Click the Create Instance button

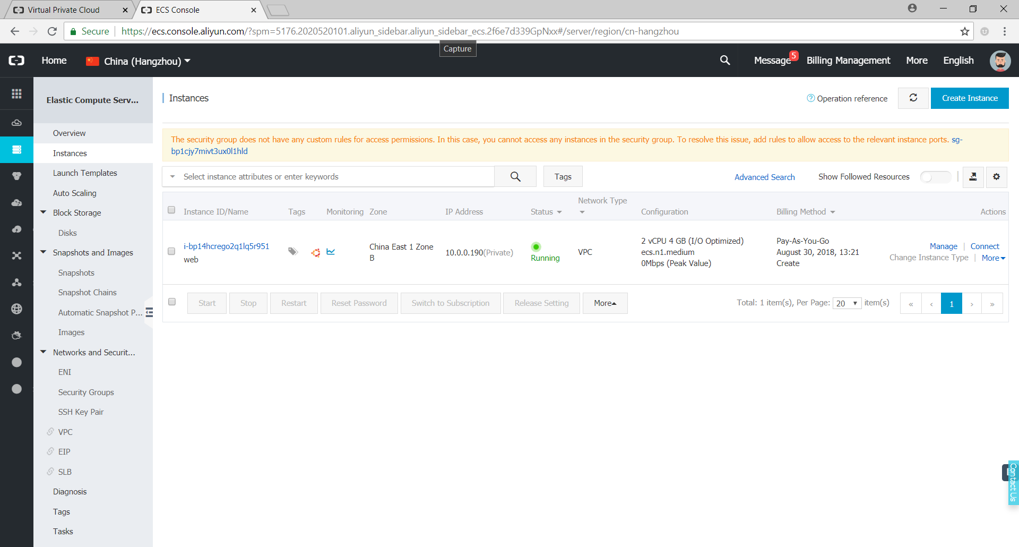click(970, 98)
